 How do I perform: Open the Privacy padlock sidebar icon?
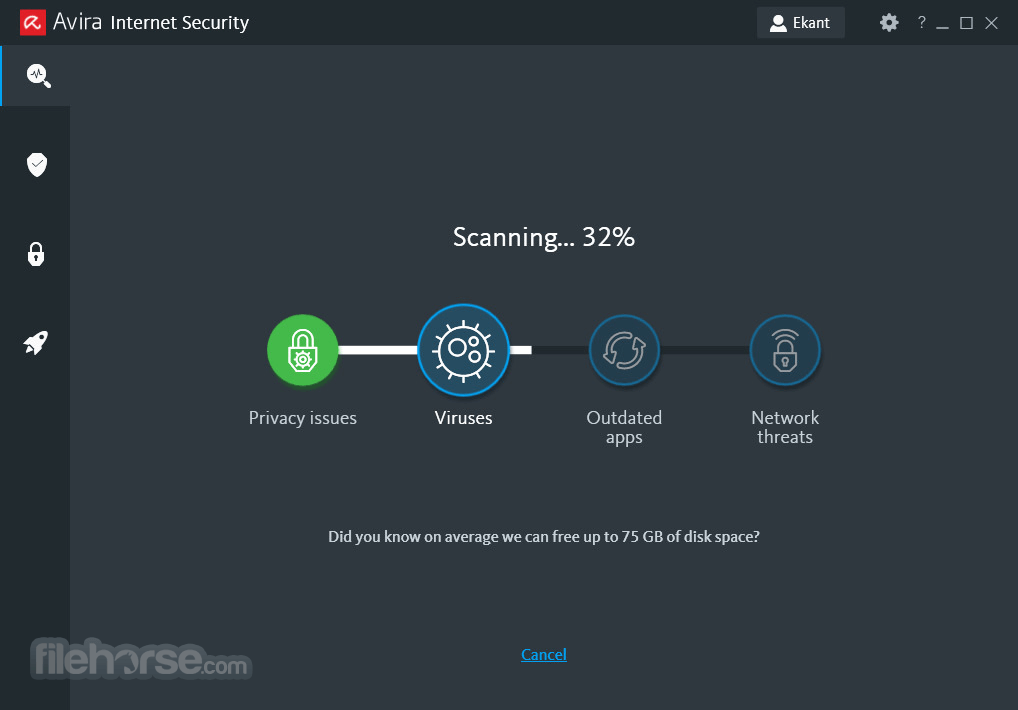tap(36, 254)
